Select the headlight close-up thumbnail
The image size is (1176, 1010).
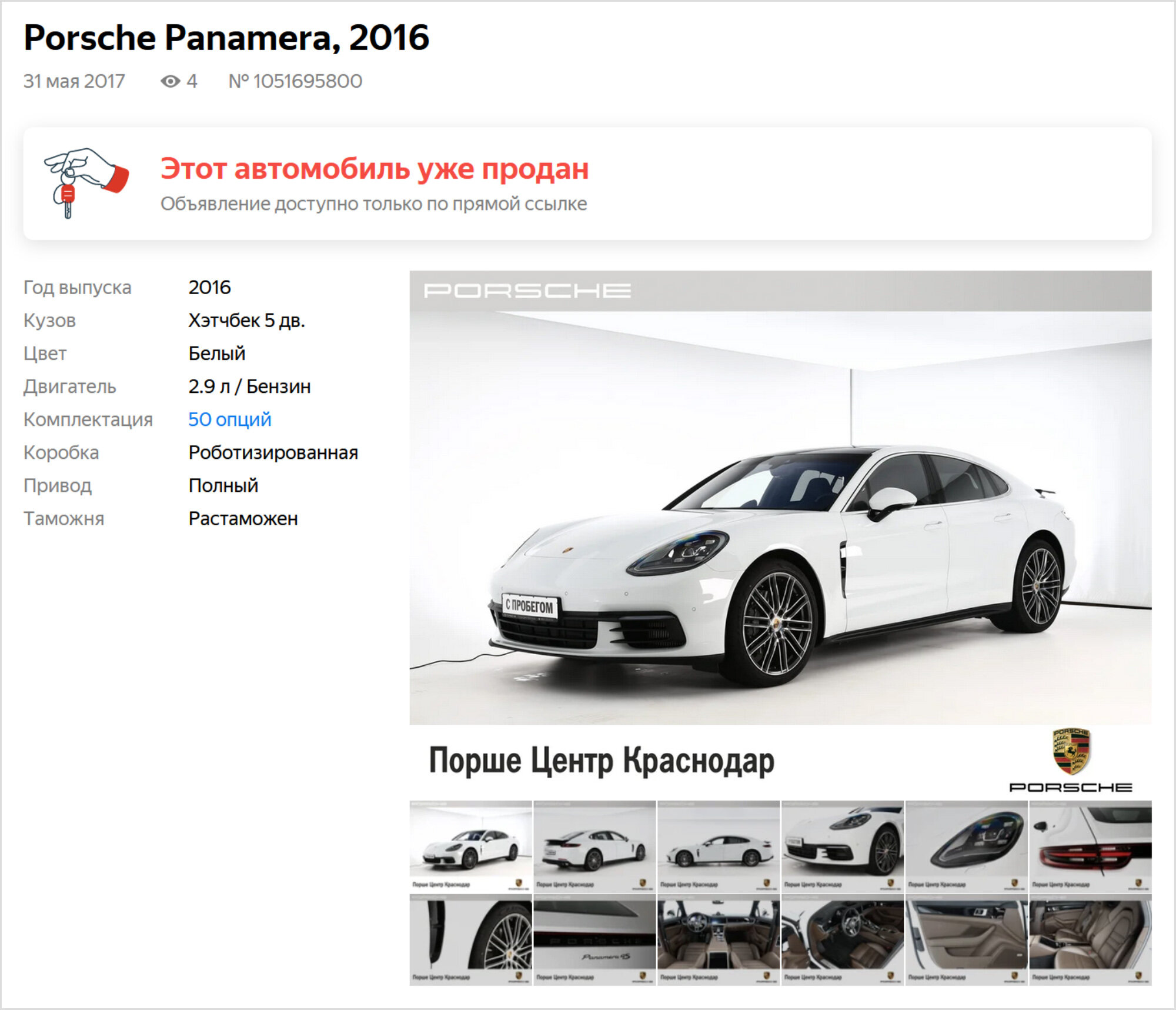click(967, 846)
